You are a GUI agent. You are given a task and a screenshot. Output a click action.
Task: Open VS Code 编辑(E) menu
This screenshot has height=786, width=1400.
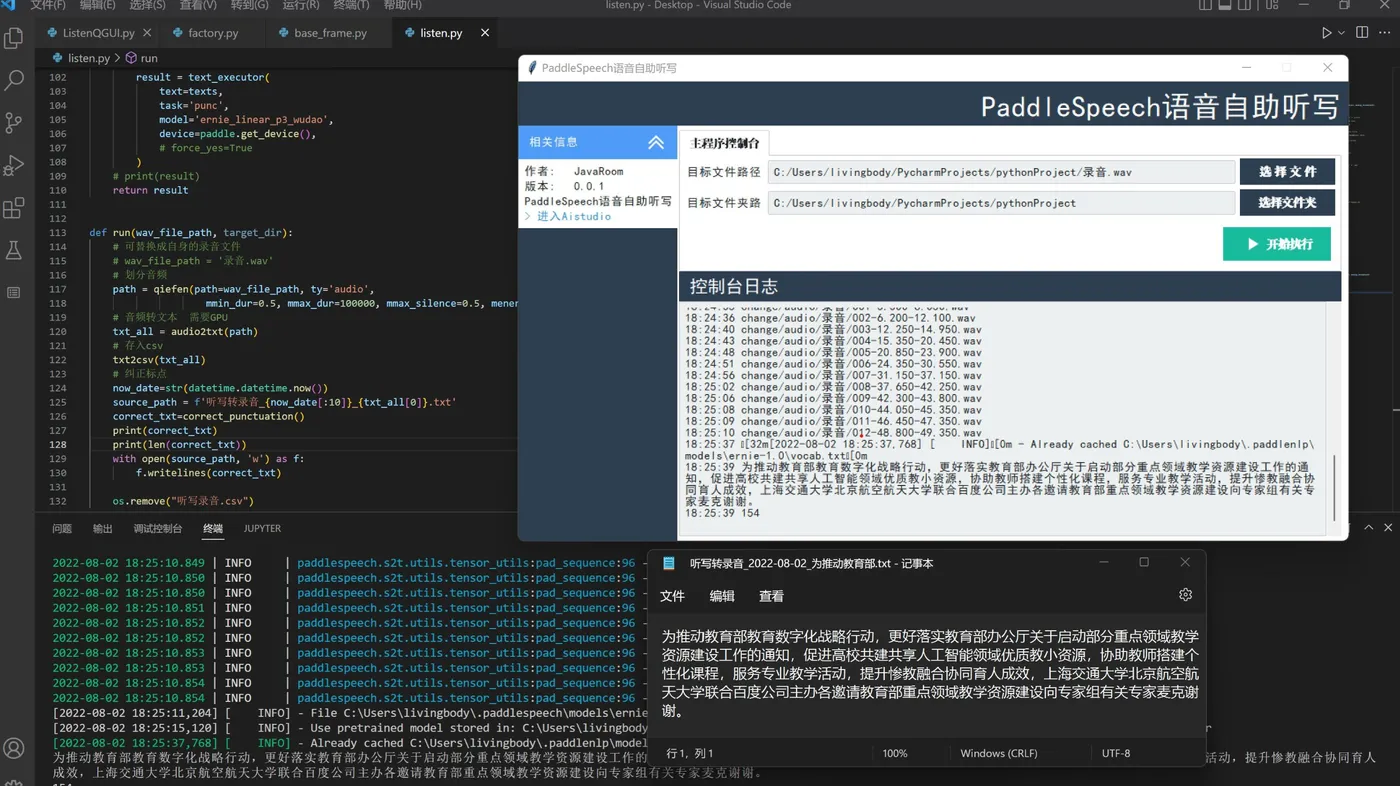97,5
